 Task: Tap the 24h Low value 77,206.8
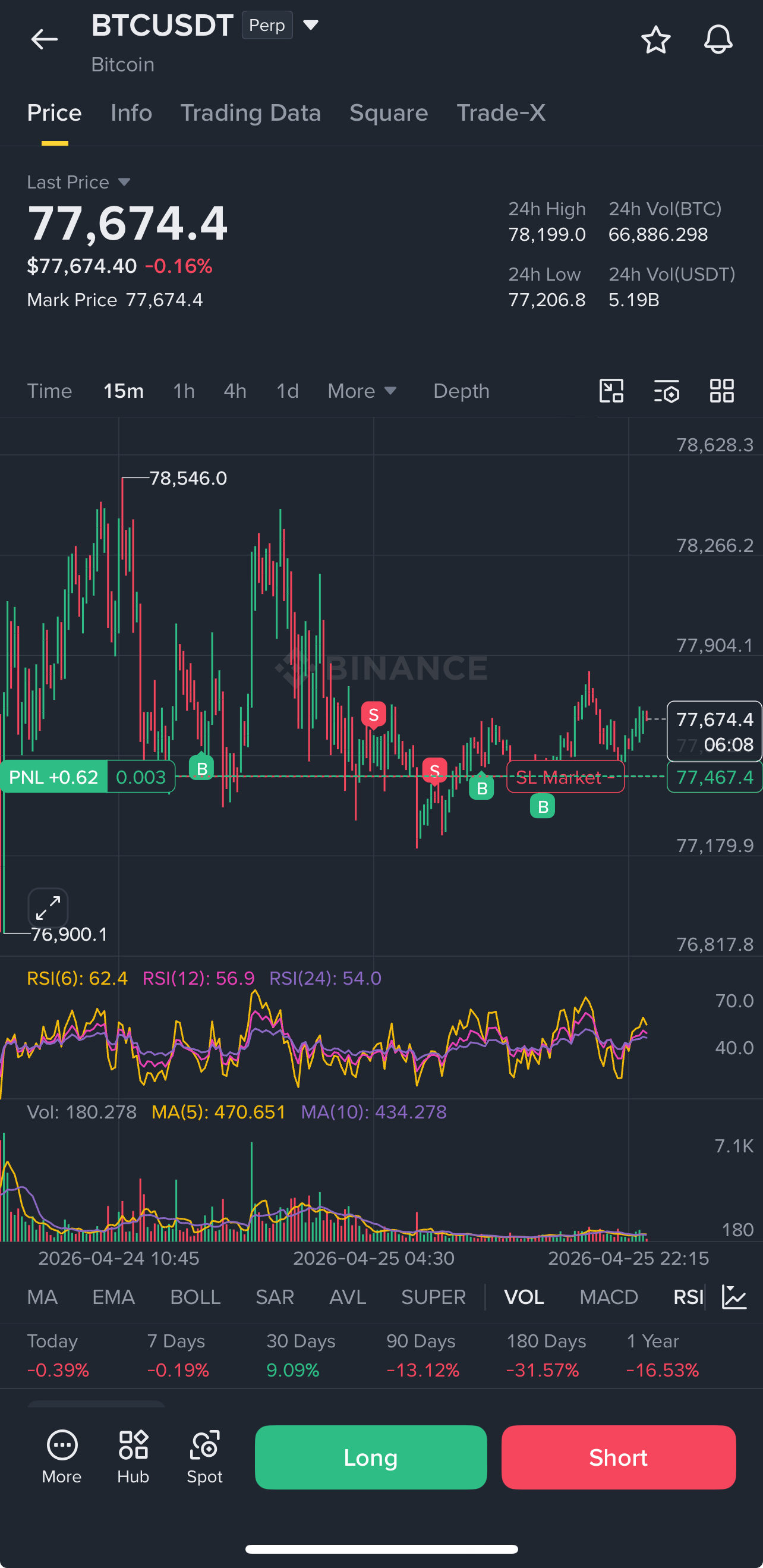547,300
